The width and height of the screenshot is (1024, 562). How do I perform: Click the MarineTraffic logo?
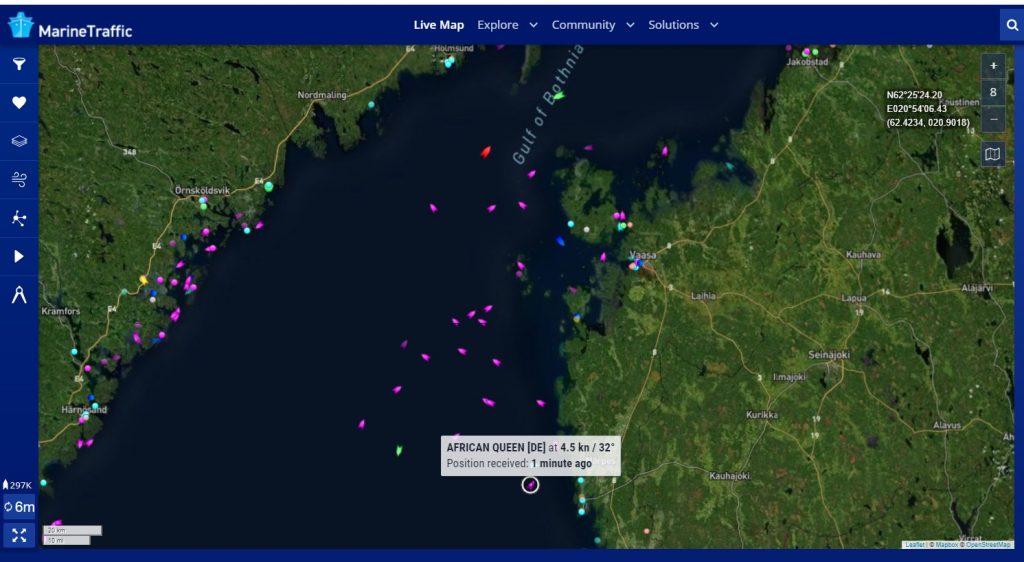click(x=70, y=26)
